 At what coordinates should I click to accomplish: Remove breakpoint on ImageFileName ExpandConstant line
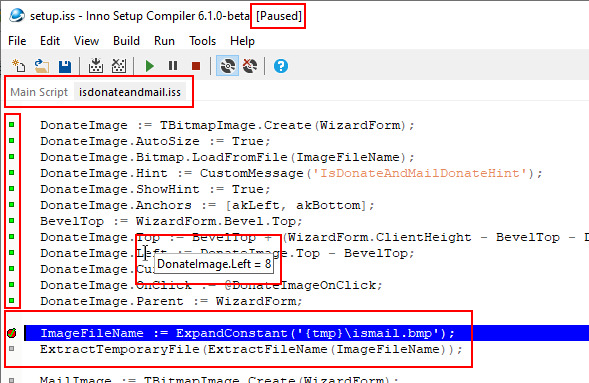pos(12,333)
